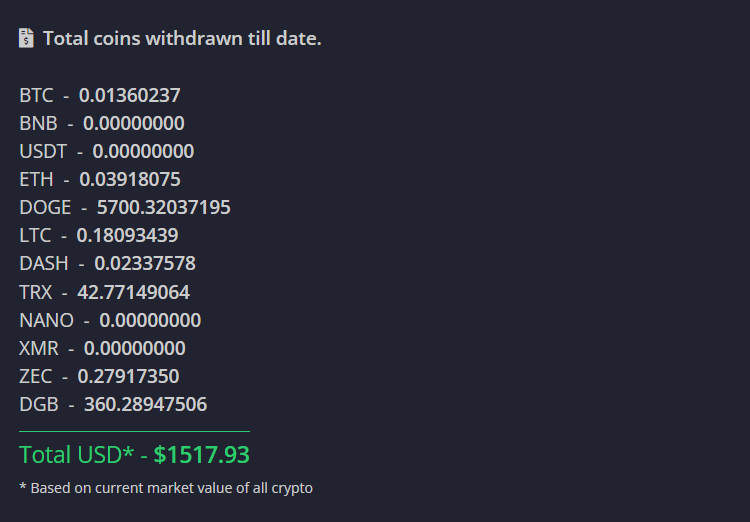The width and height of the screenshot is (750, 522).
Task: Select the DASH amount 0.02337578
Action: [x=145, y=264]
